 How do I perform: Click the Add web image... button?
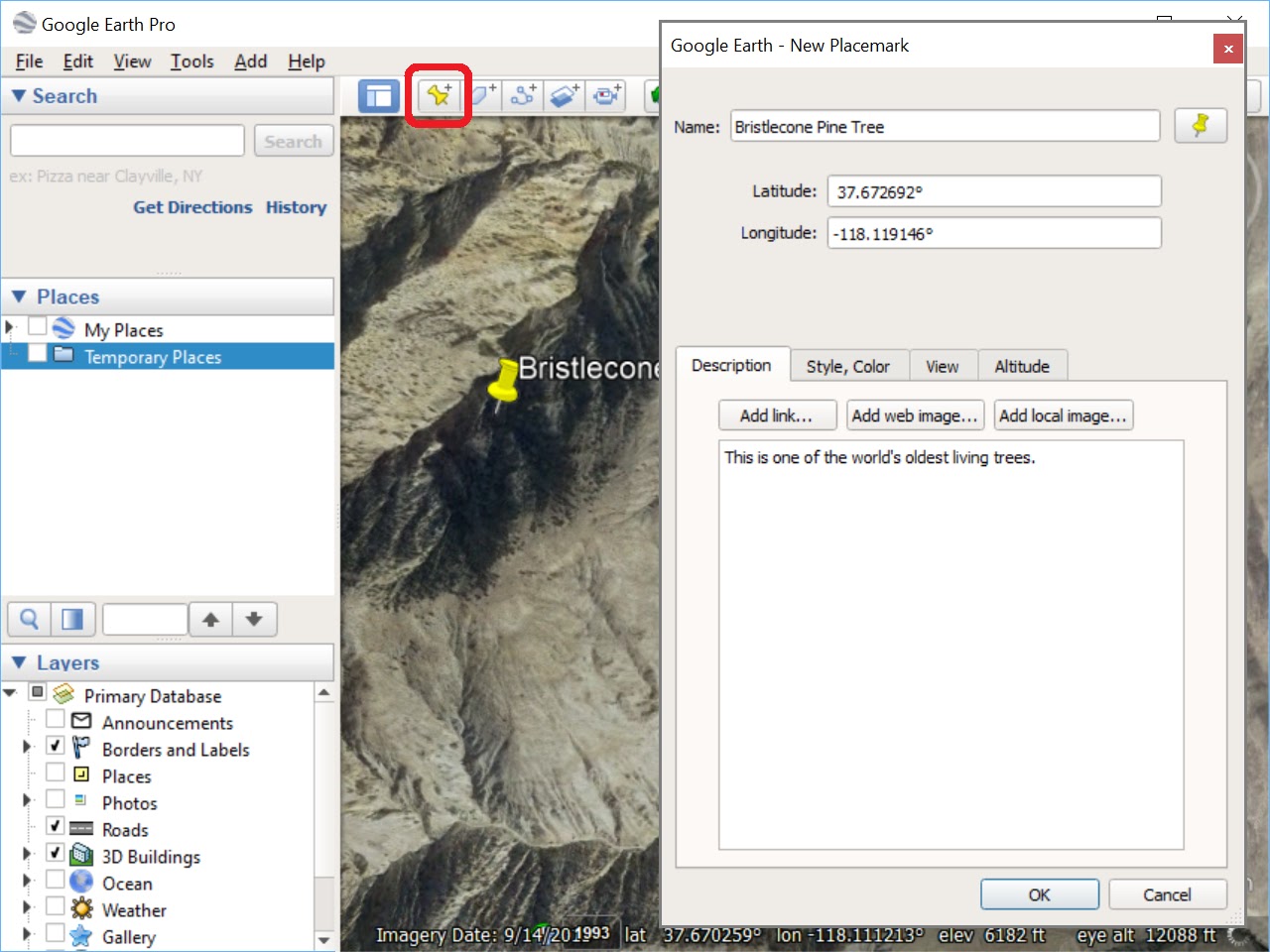(x=915, y=416)
